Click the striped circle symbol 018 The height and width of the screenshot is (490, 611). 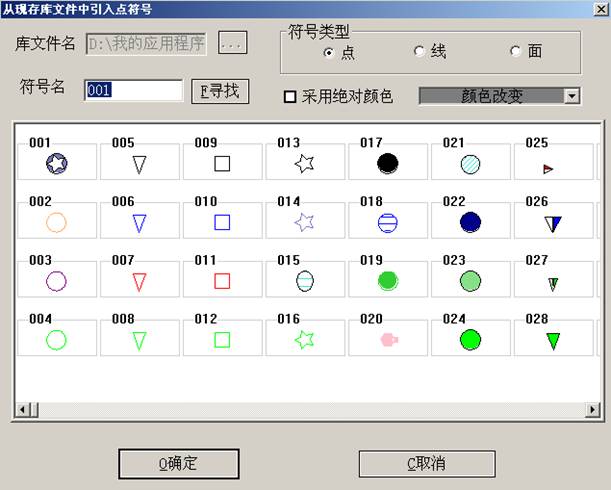(388, 222)
